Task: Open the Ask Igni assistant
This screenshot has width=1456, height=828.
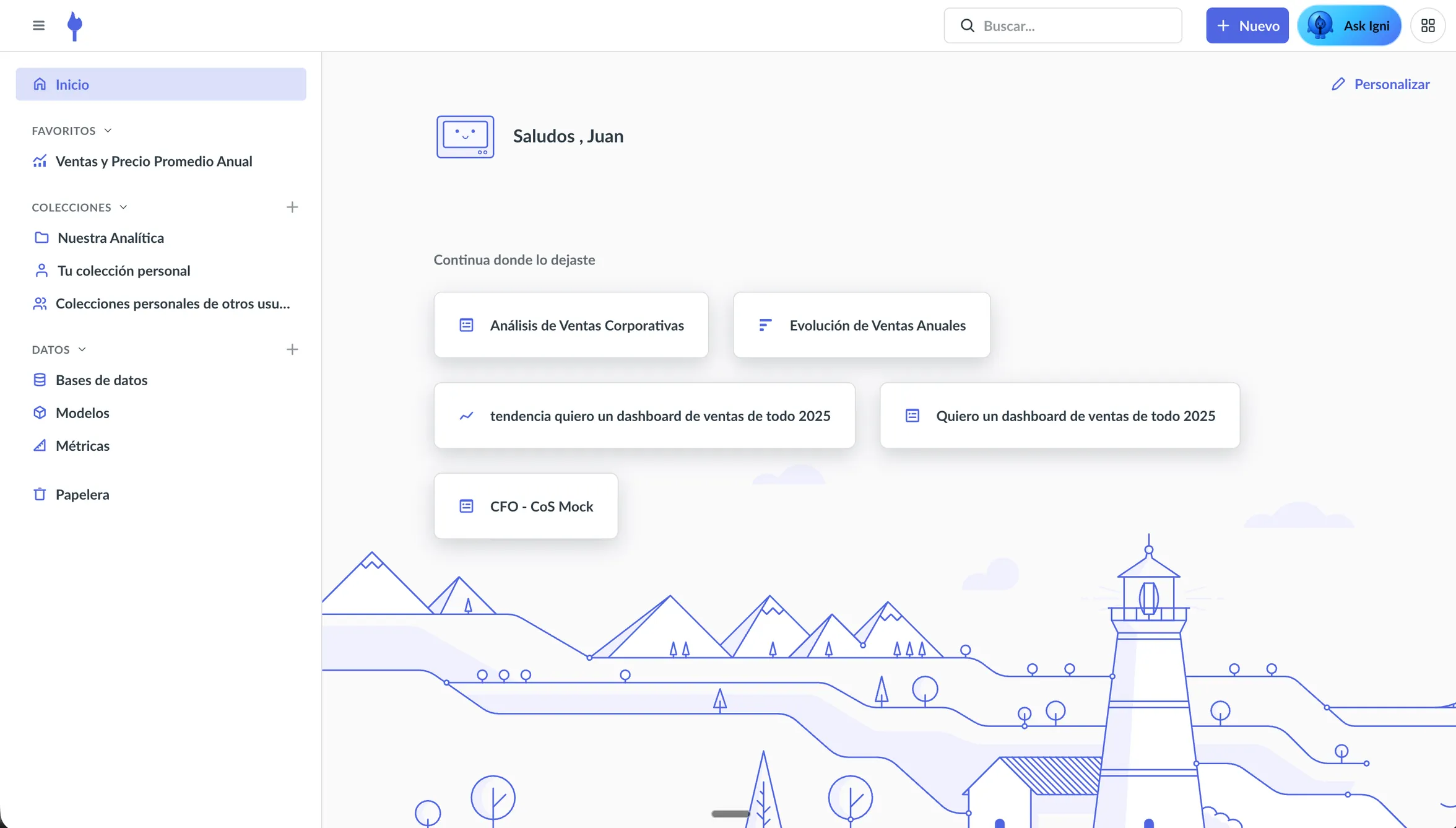Action: point(1349,25)
